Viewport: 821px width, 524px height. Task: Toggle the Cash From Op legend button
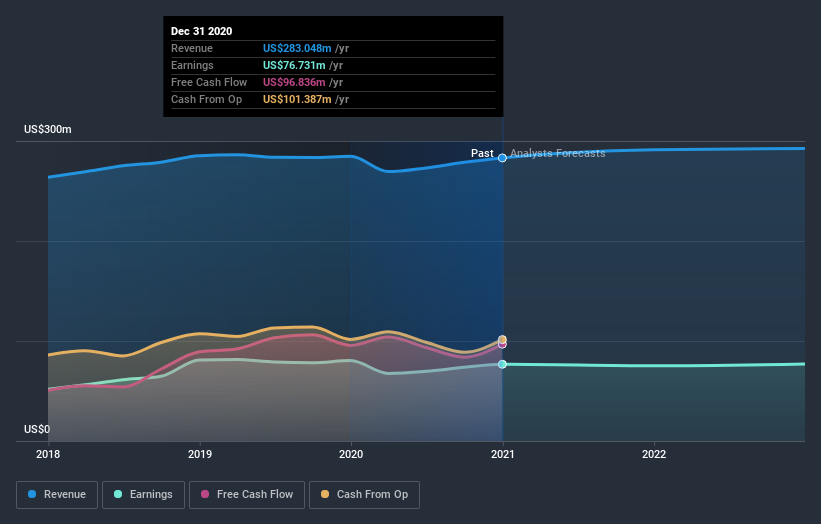coord(364,495)
